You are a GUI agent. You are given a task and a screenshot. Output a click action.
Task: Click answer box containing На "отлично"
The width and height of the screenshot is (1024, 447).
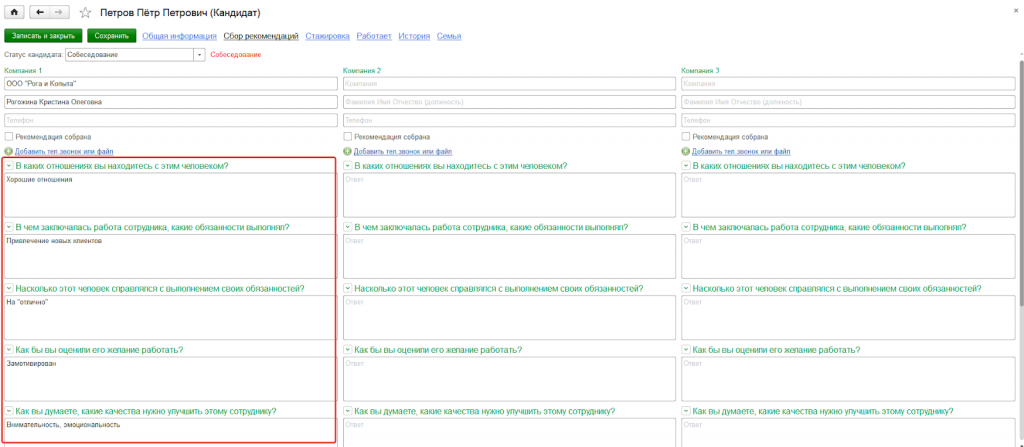click(x=170, y=318)
